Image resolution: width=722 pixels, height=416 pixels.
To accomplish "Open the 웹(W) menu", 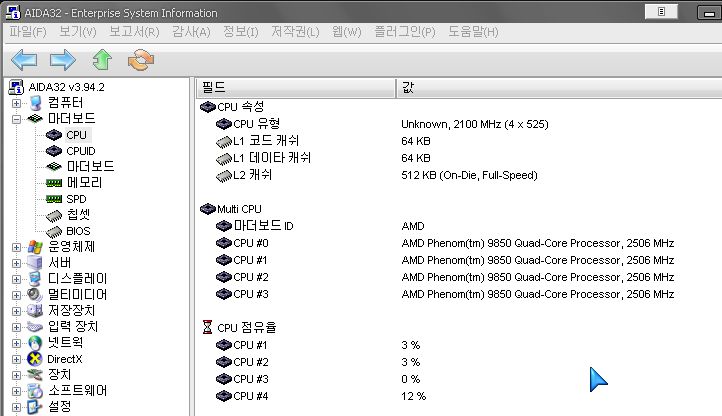I will pyautogui.click(x=346, y=32).
